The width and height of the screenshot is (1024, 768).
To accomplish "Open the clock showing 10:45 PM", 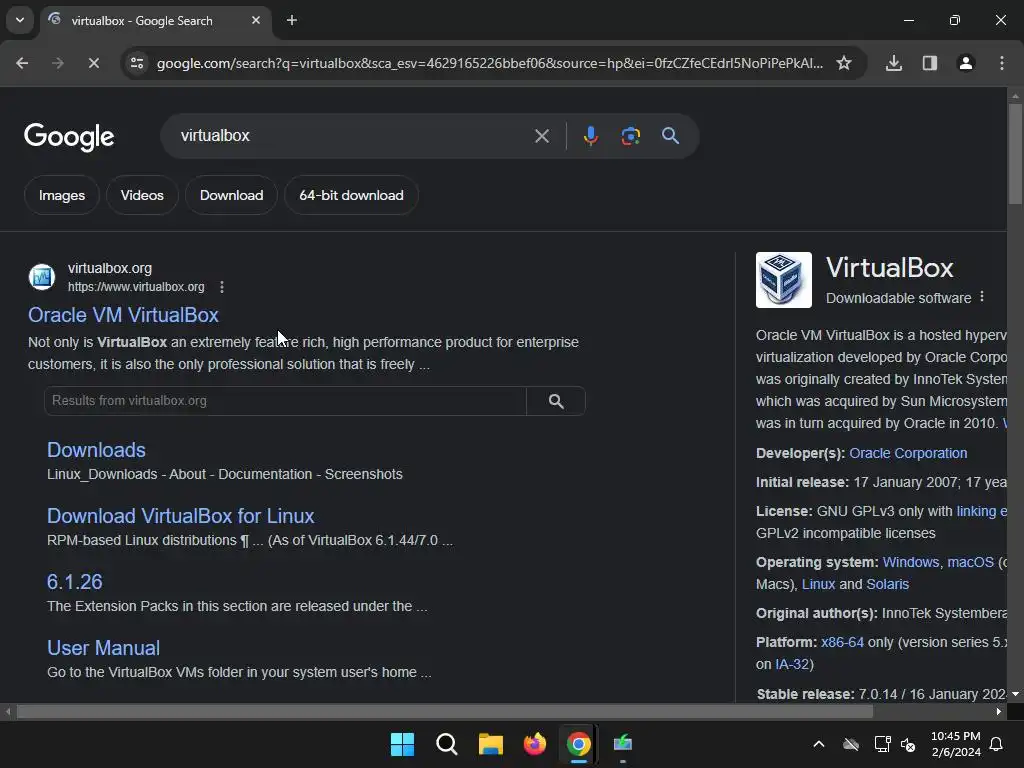I will click(955, 744).
